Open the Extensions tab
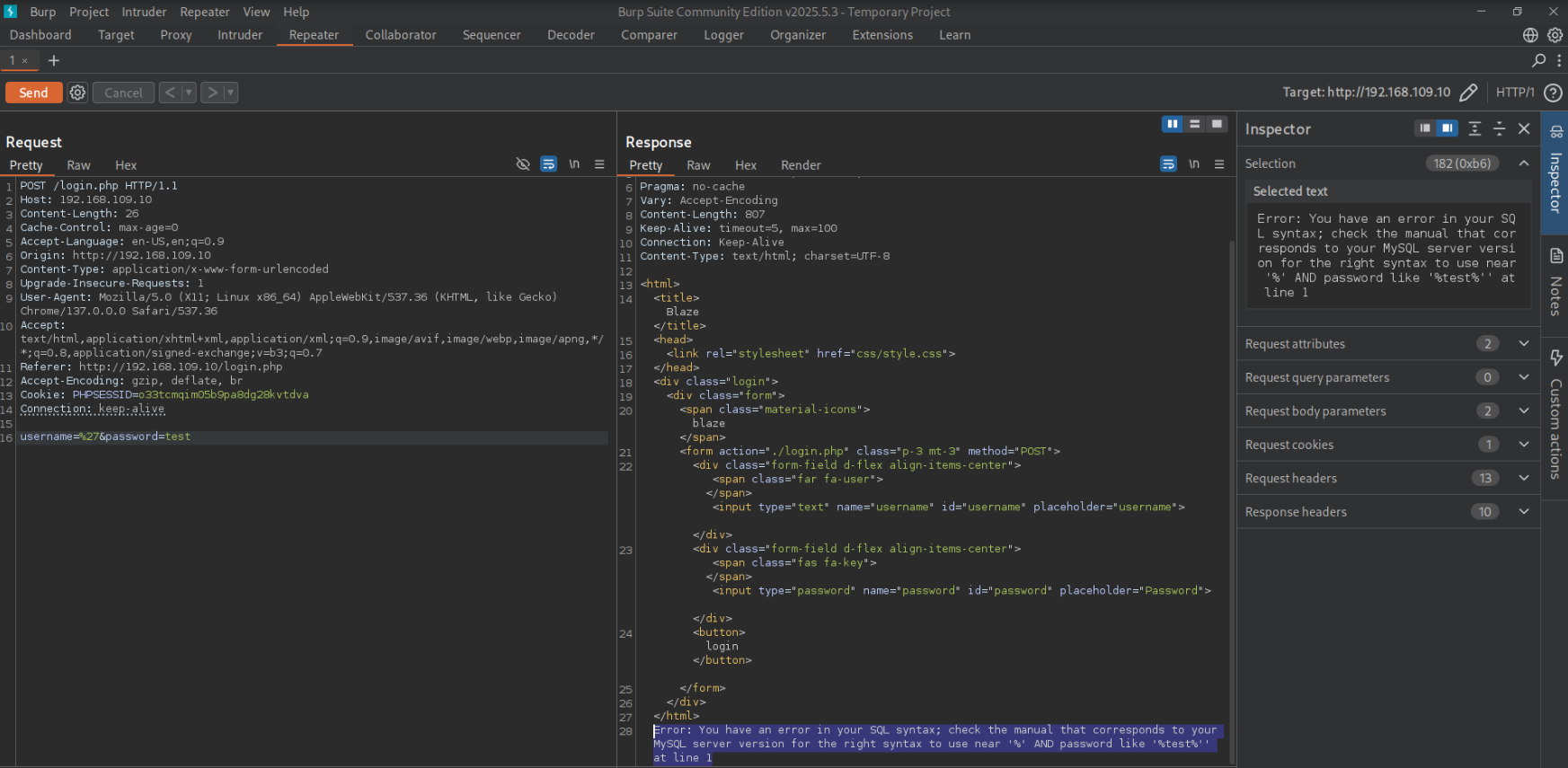This screenshot has width=1568, height=768. [x=882, y=35]
